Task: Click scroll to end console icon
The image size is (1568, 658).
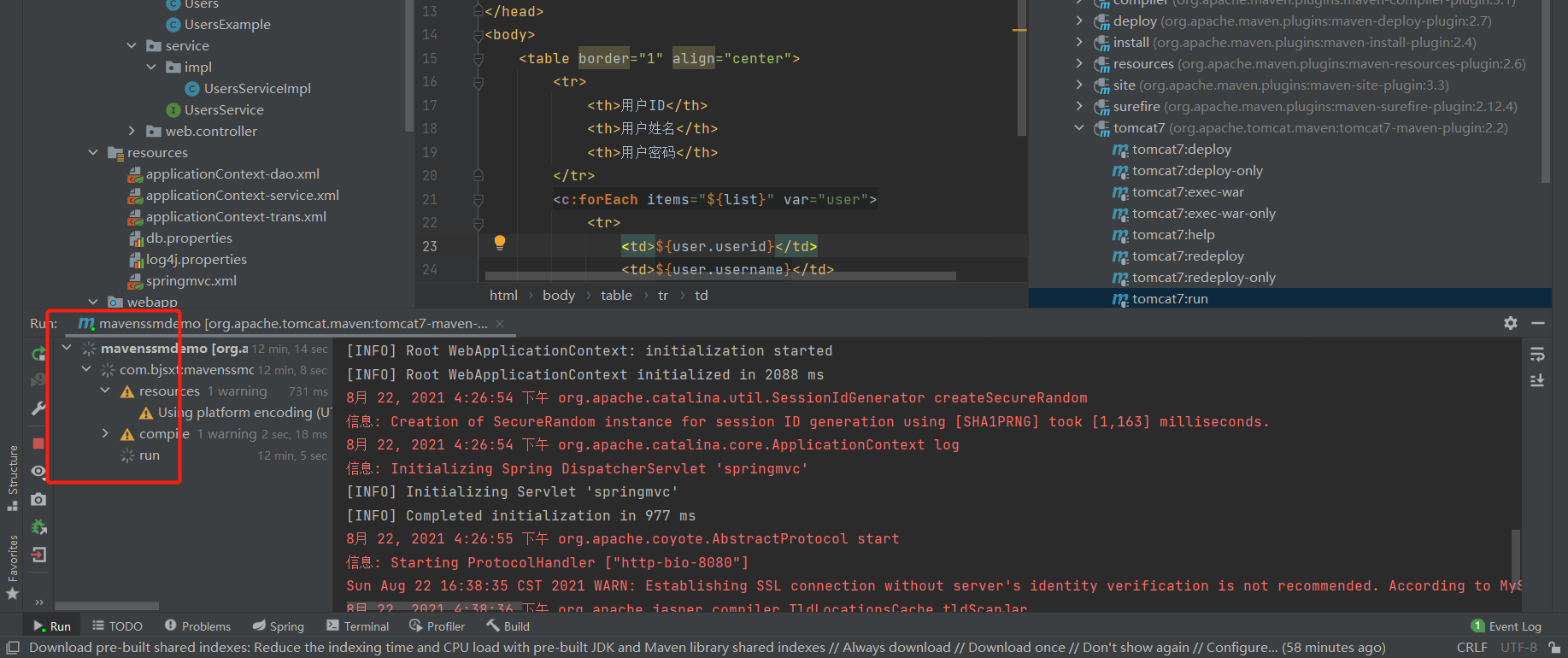Action: (1537, 380)
